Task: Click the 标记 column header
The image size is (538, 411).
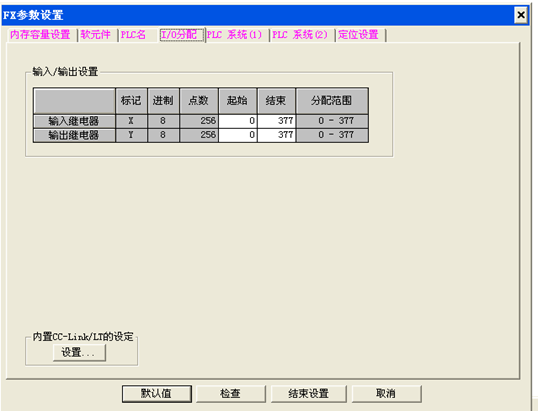Action: tap(131, 101)
